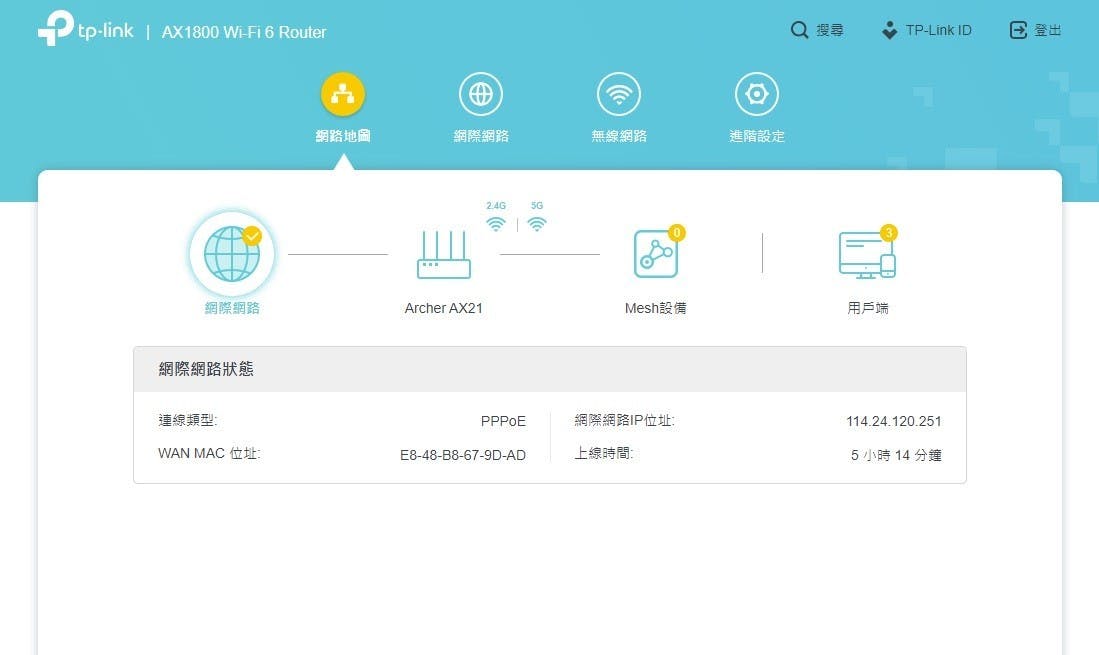Open the 搜尋 search icon
The height and width of the screenshot is (655, 1099).
800,30
